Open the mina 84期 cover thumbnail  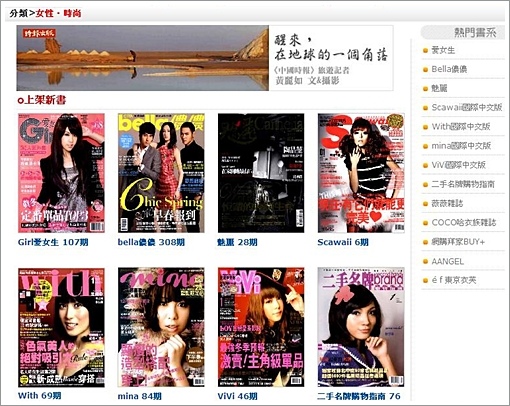pos(161,327)
